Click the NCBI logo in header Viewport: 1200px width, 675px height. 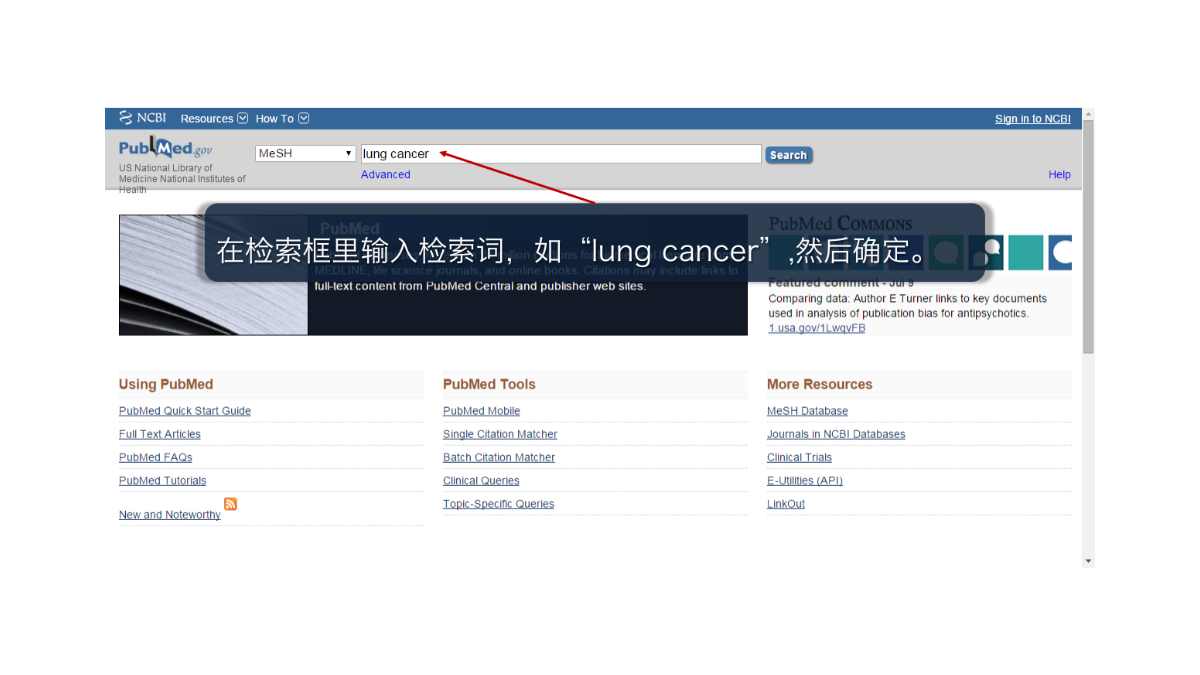click(x=142, y=118)
